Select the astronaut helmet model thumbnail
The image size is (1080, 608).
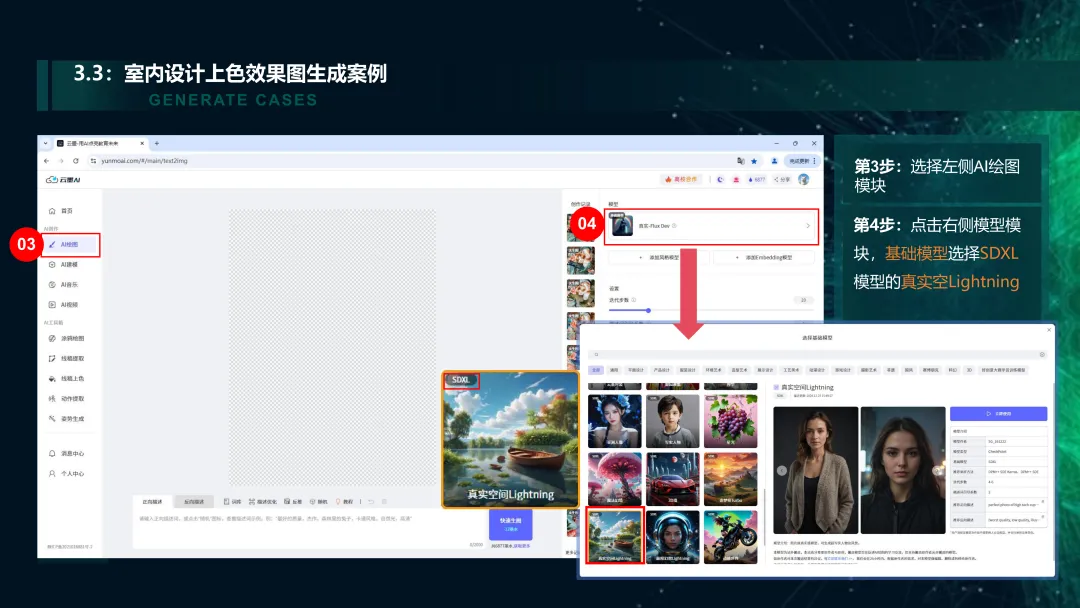tap(672, 536)
